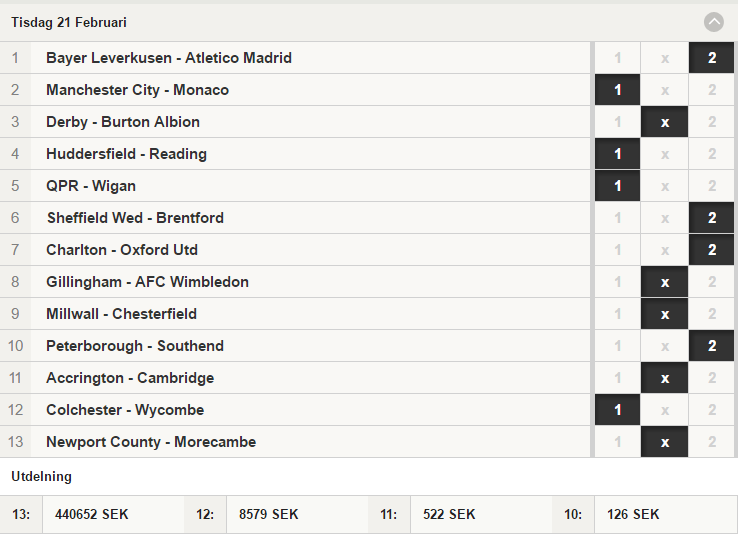
Task: Select 1 for Newport County - Morecambe
Action: coord(617,442)
